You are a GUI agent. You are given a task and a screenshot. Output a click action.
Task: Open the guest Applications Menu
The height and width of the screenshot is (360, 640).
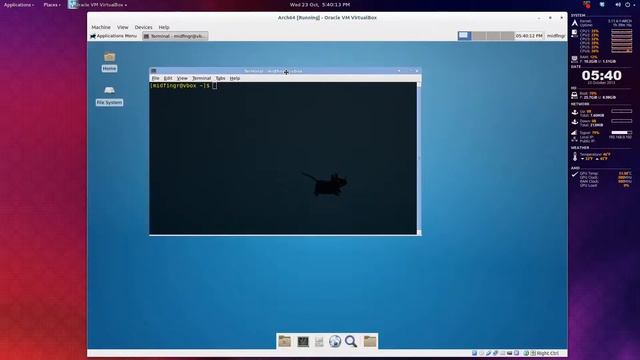pos(113,36)
